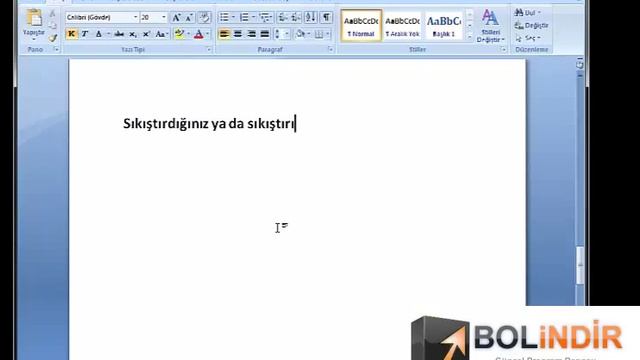Apply the Aralık Yok style
This screenshot has height=360, width=640.
click(402, 25)
